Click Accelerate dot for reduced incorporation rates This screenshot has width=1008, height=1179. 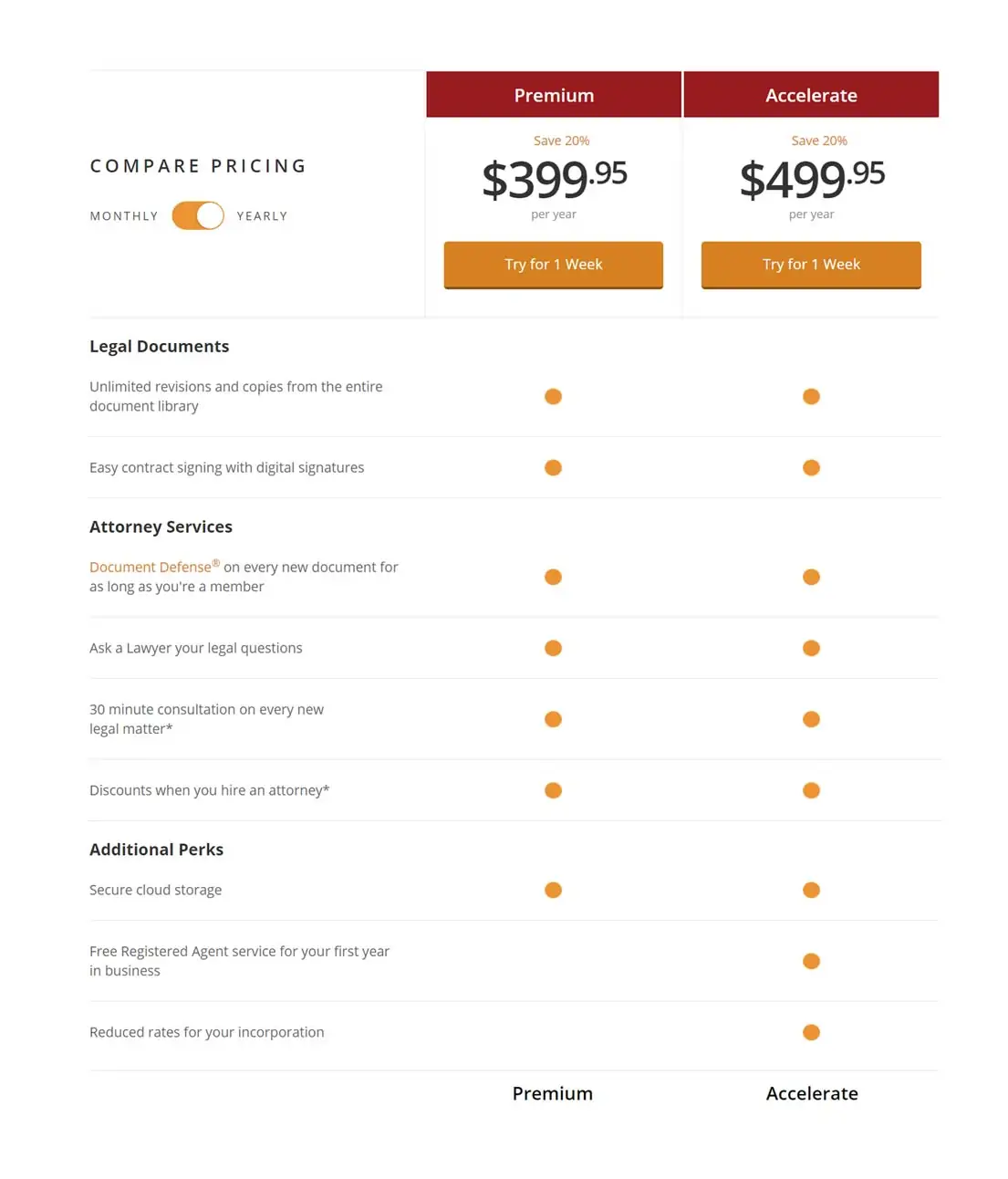tap(811, 1032)
